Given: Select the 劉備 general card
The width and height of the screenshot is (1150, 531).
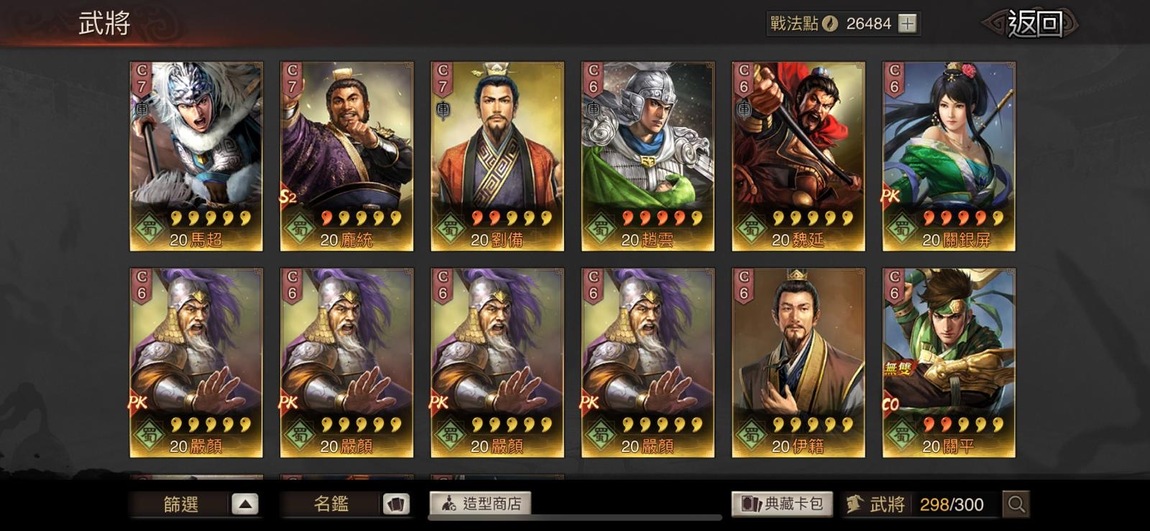Looking at the screenshot, I should [x=497, y=156].
